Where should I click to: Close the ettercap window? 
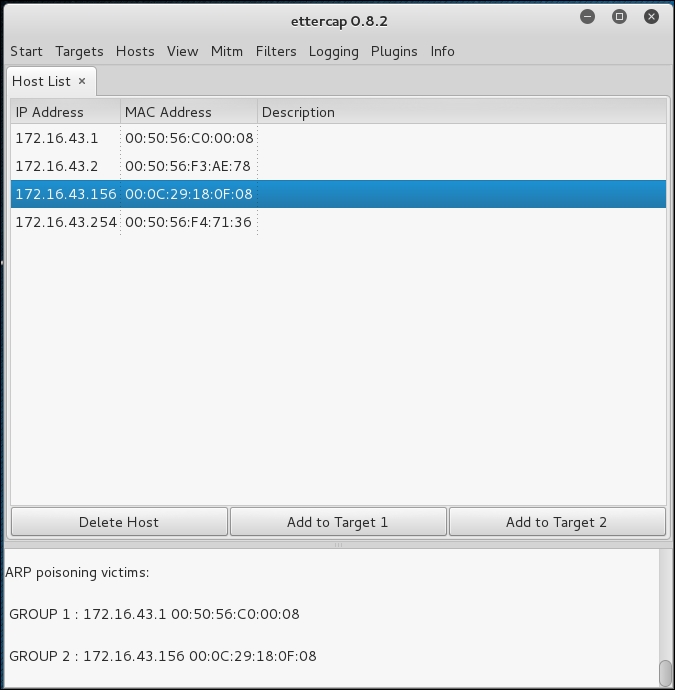(x=651, y=17)
